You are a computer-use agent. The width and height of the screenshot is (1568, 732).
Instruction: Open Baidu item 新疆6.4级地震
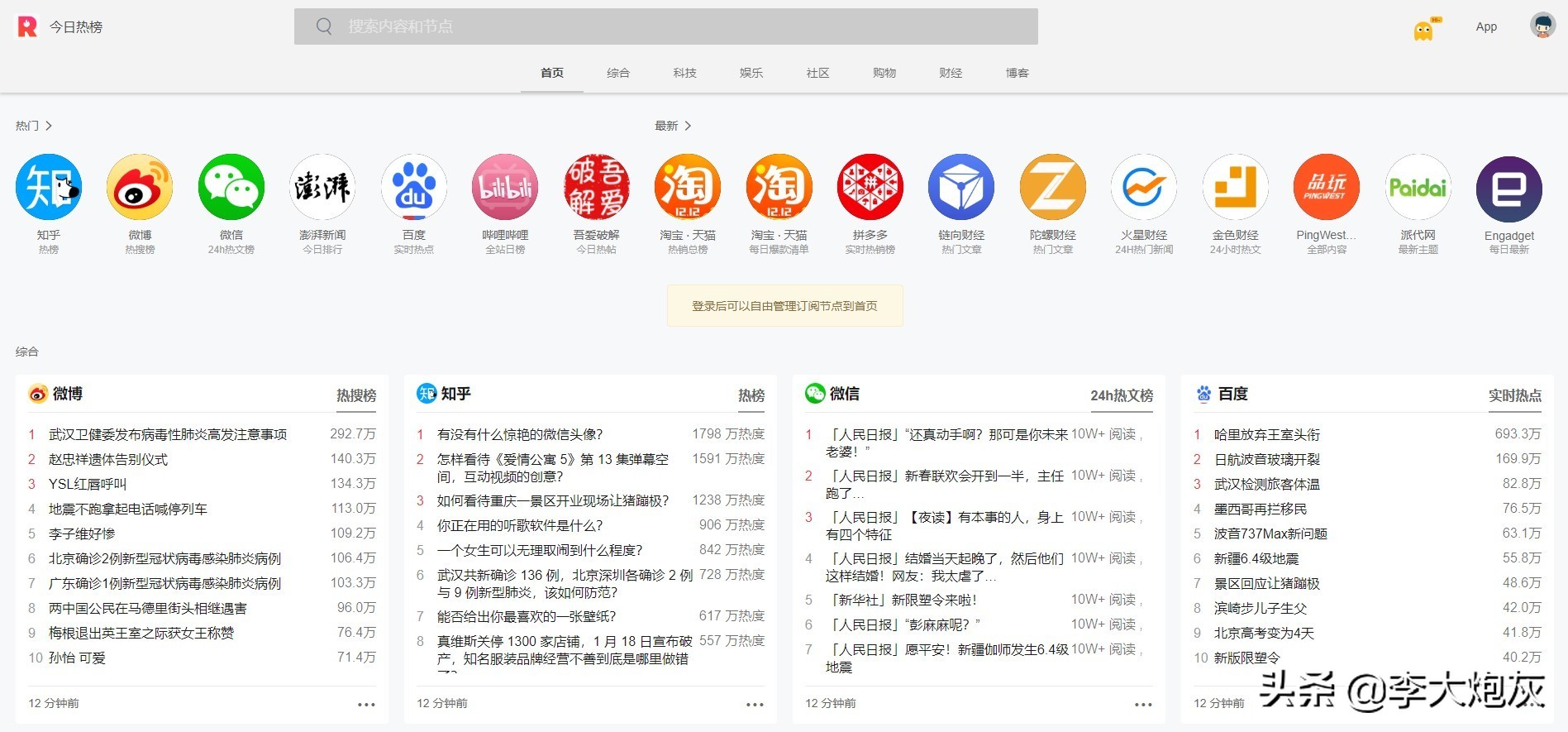pyautogui.click(x=1256, y=558)
